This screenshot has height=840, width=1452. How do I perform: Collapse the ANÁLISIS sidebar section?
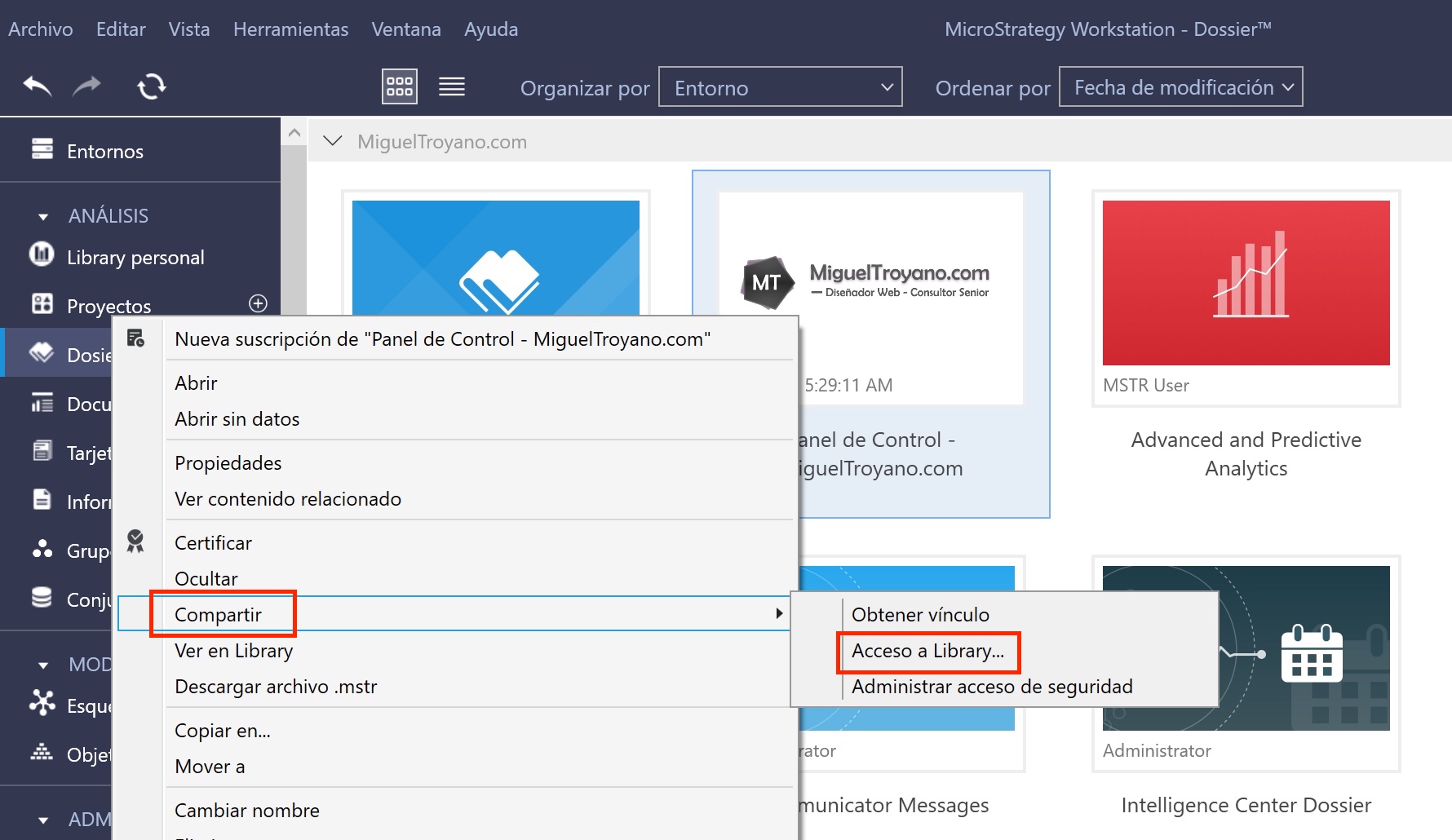[43, 217]
